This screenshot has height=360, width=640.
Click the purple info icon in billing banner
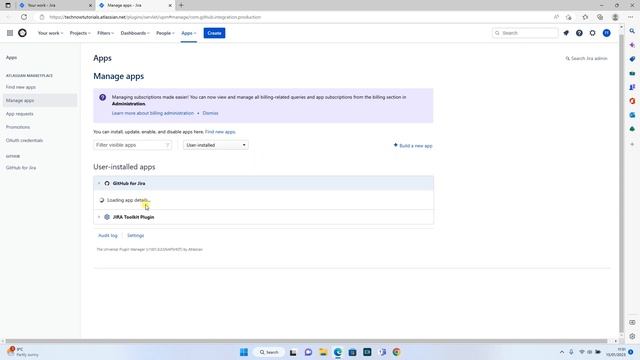point(102,98)
